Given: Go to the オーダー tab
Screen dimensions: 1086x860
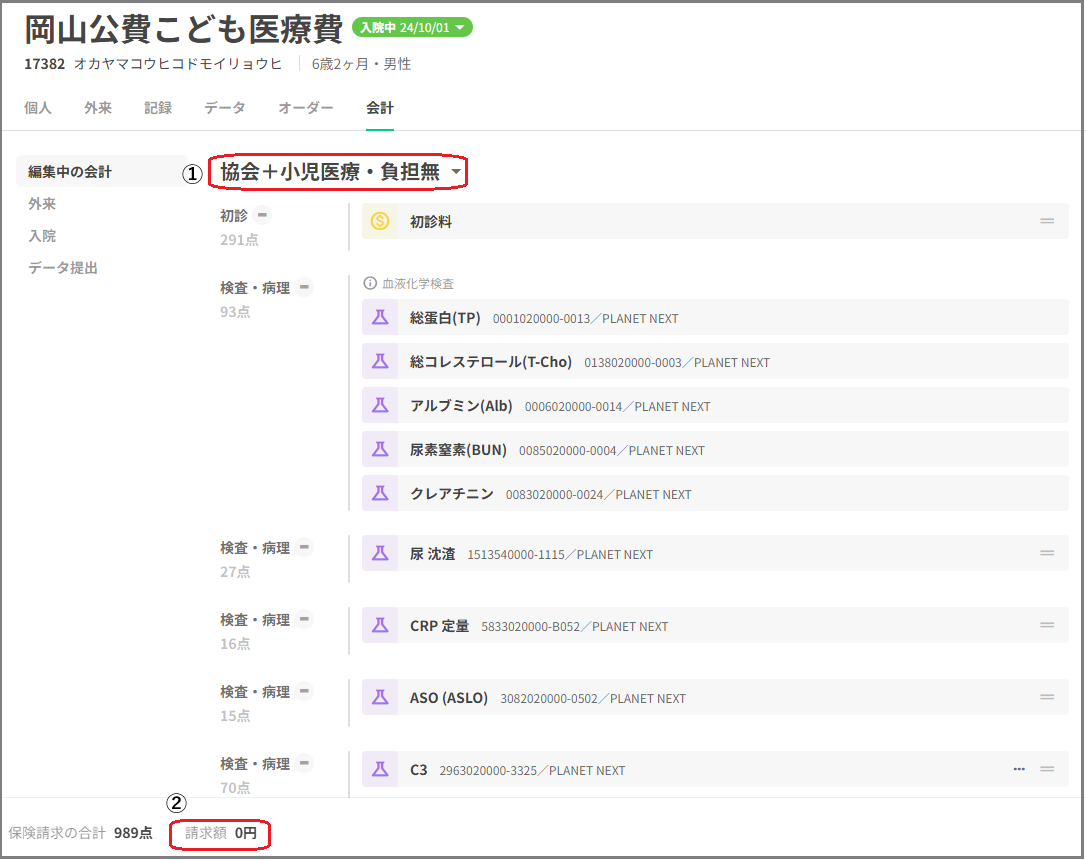Looking at the screenshot, I should click(305, 108).
